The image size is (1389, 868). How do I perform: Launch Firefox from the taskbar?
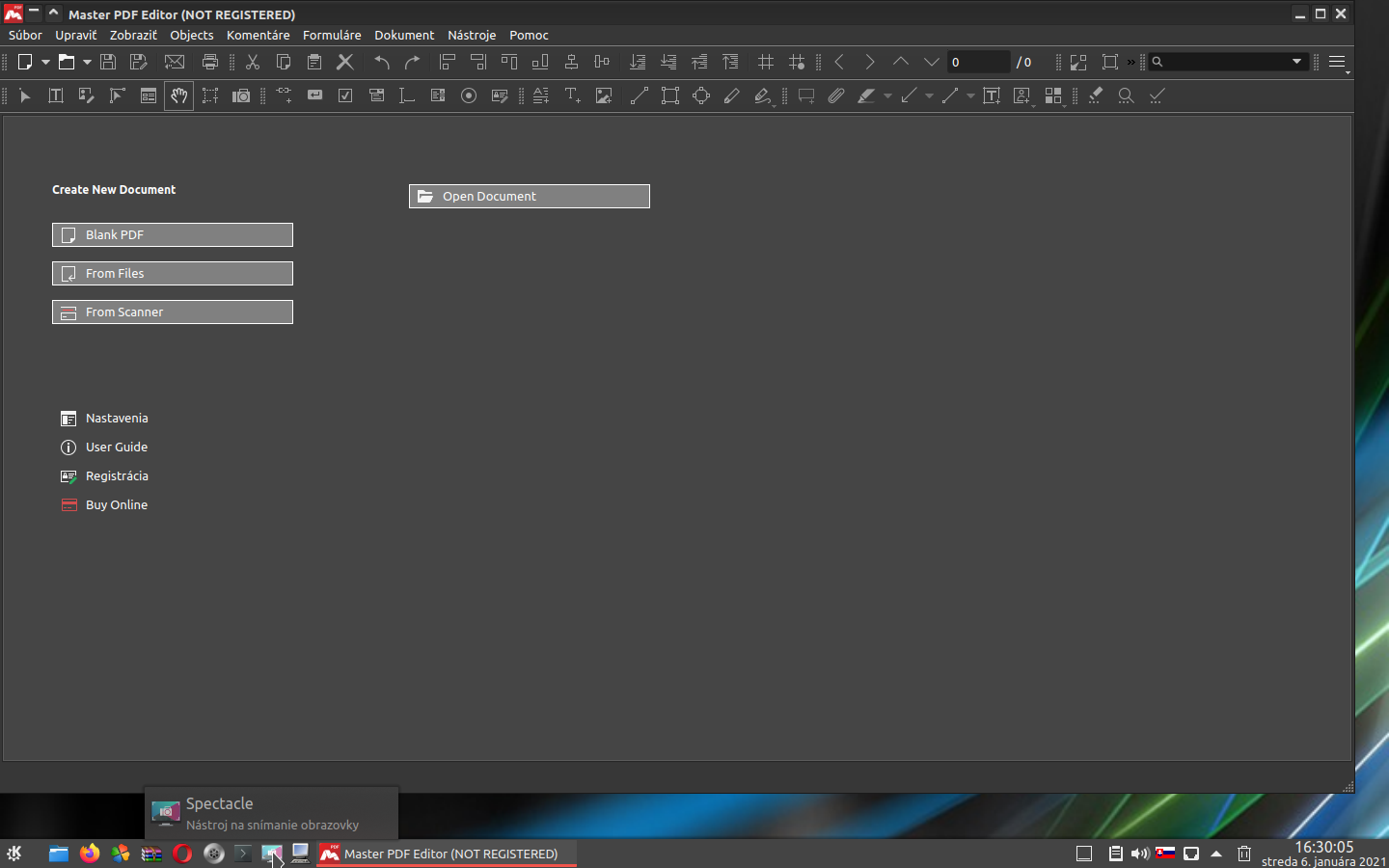pyautogui.click(x=90, y=854)
